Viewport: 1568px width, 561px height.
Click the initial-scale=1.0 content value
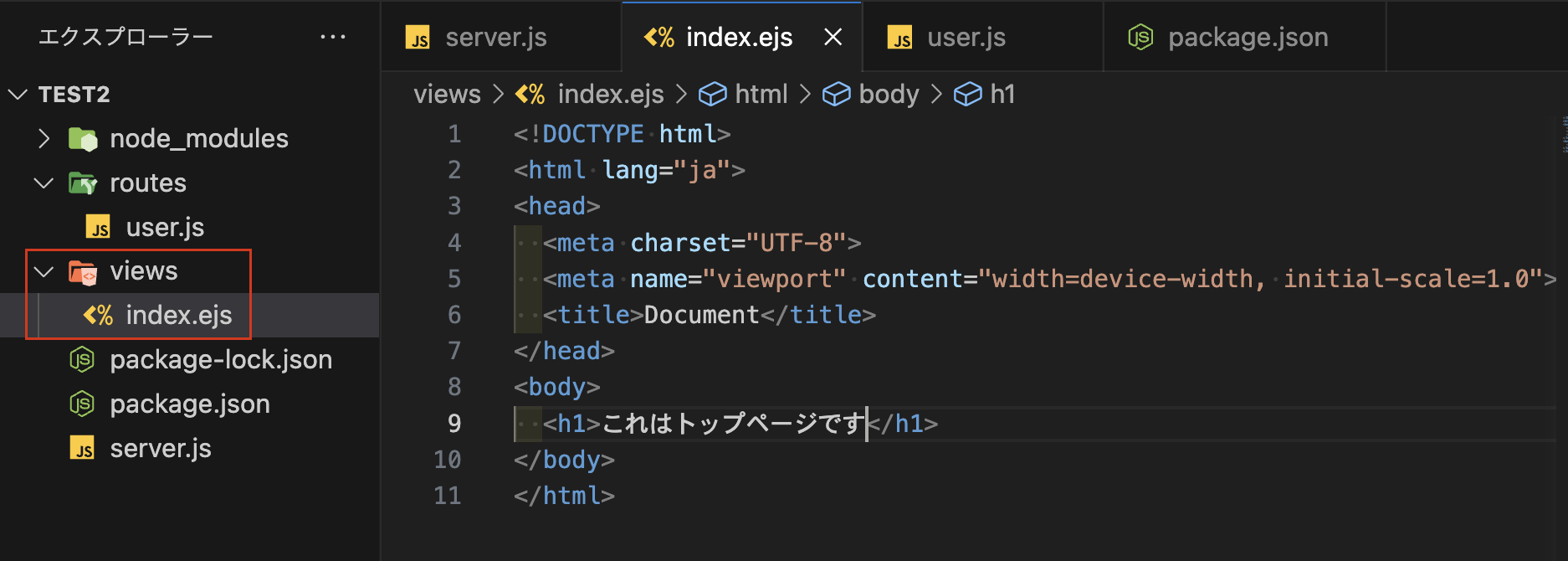(1406, 279)
